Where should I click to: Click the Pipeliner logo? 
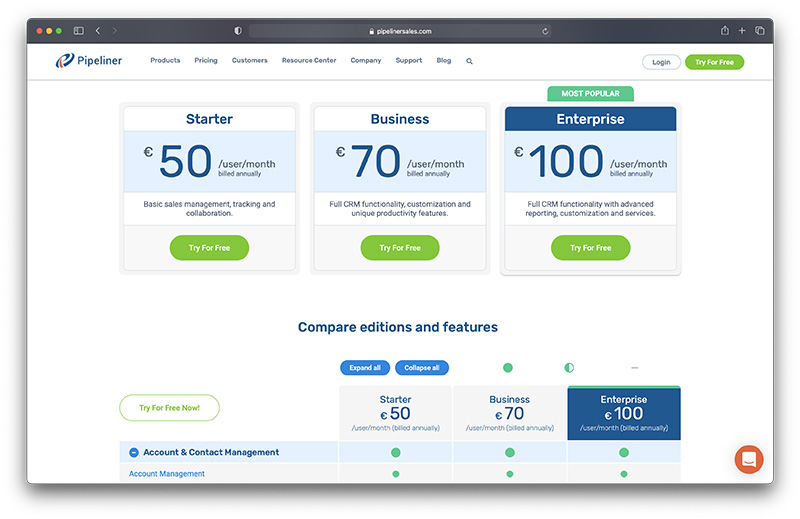pos(89,61)
